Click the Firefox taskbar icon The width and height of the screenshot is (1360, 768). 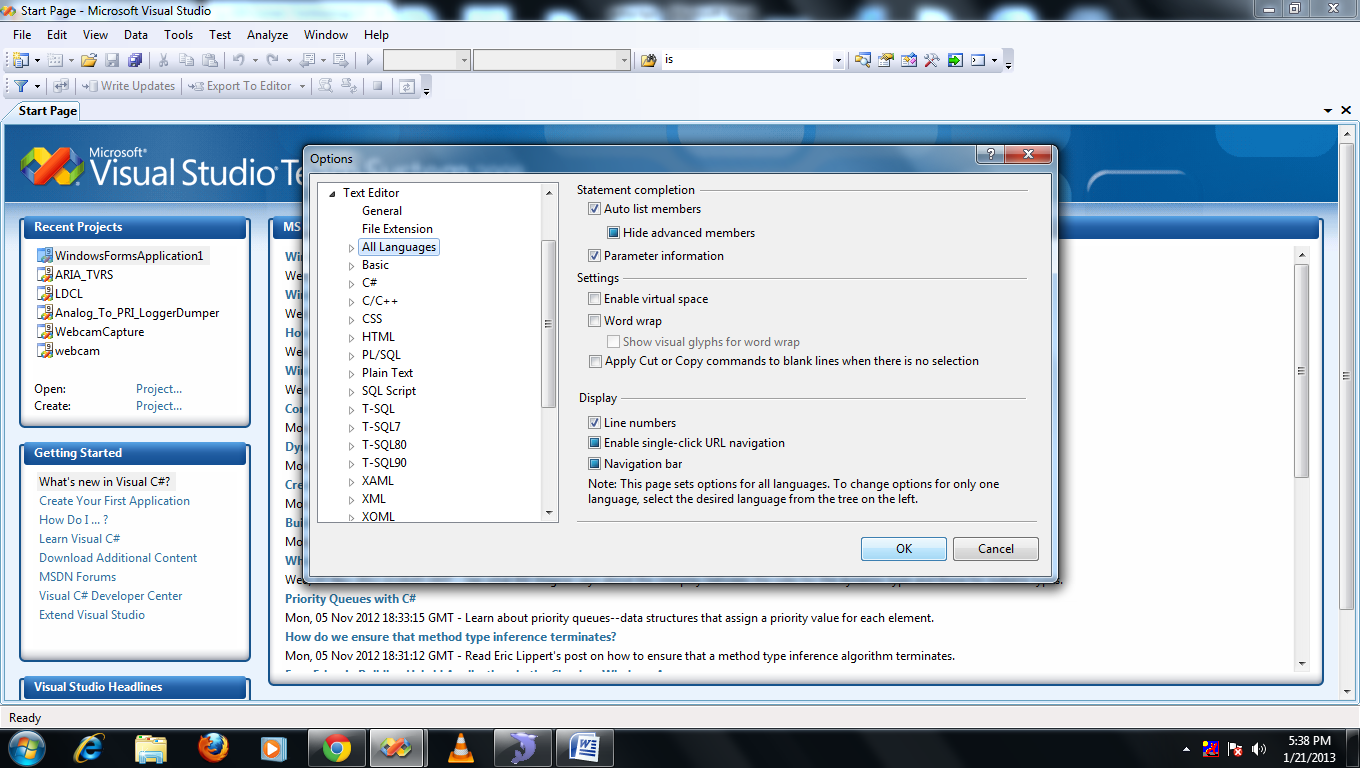[x=213, y=748]
